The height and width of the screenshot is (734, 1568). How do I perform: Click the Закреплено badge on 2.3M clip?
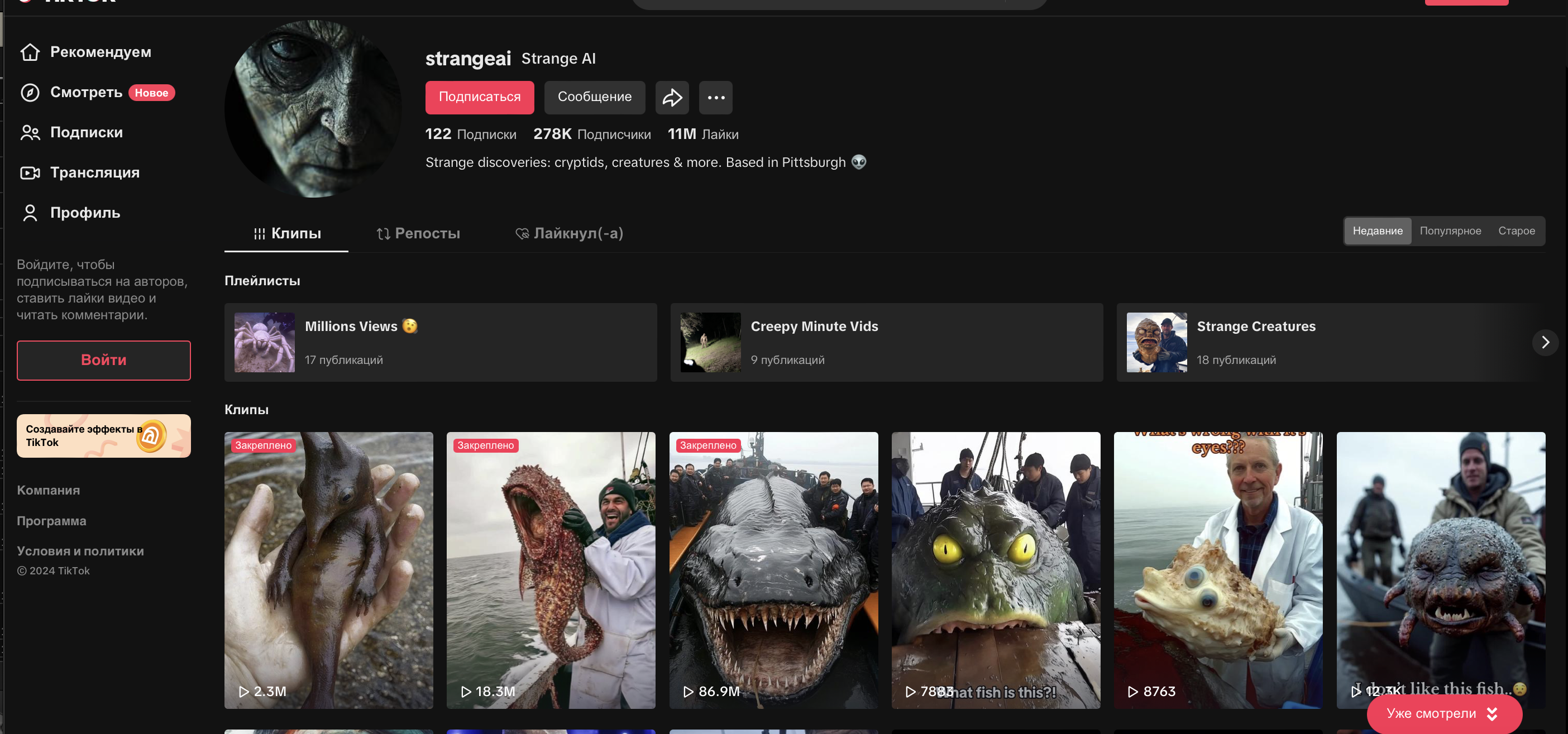pyautogui.click(x=263, y=446)
